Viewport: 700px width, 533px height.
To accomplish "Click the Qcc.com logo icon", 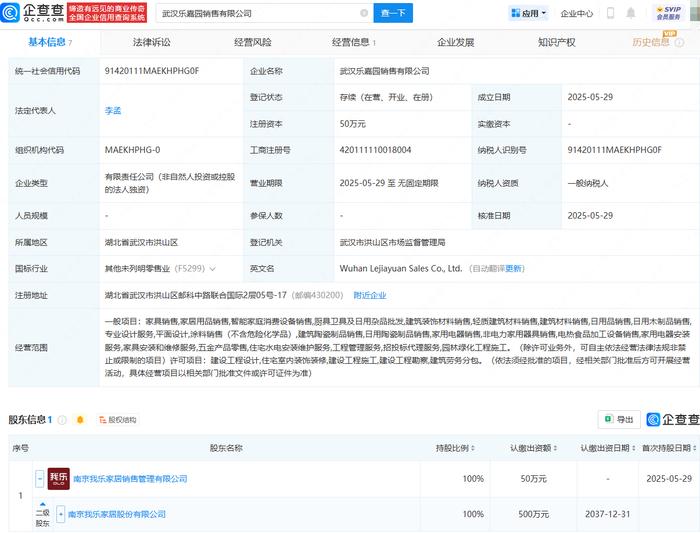I will click(10, 12).
